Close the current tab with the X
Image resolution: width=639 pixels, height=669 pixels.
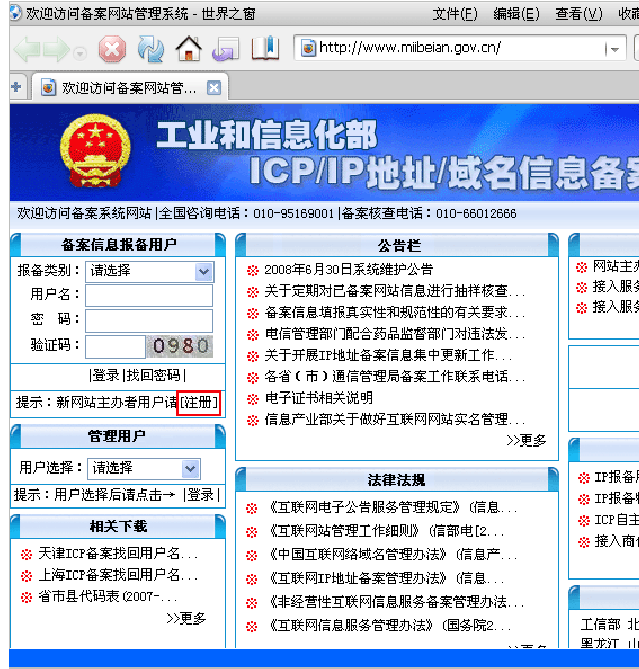click(213, 88)
